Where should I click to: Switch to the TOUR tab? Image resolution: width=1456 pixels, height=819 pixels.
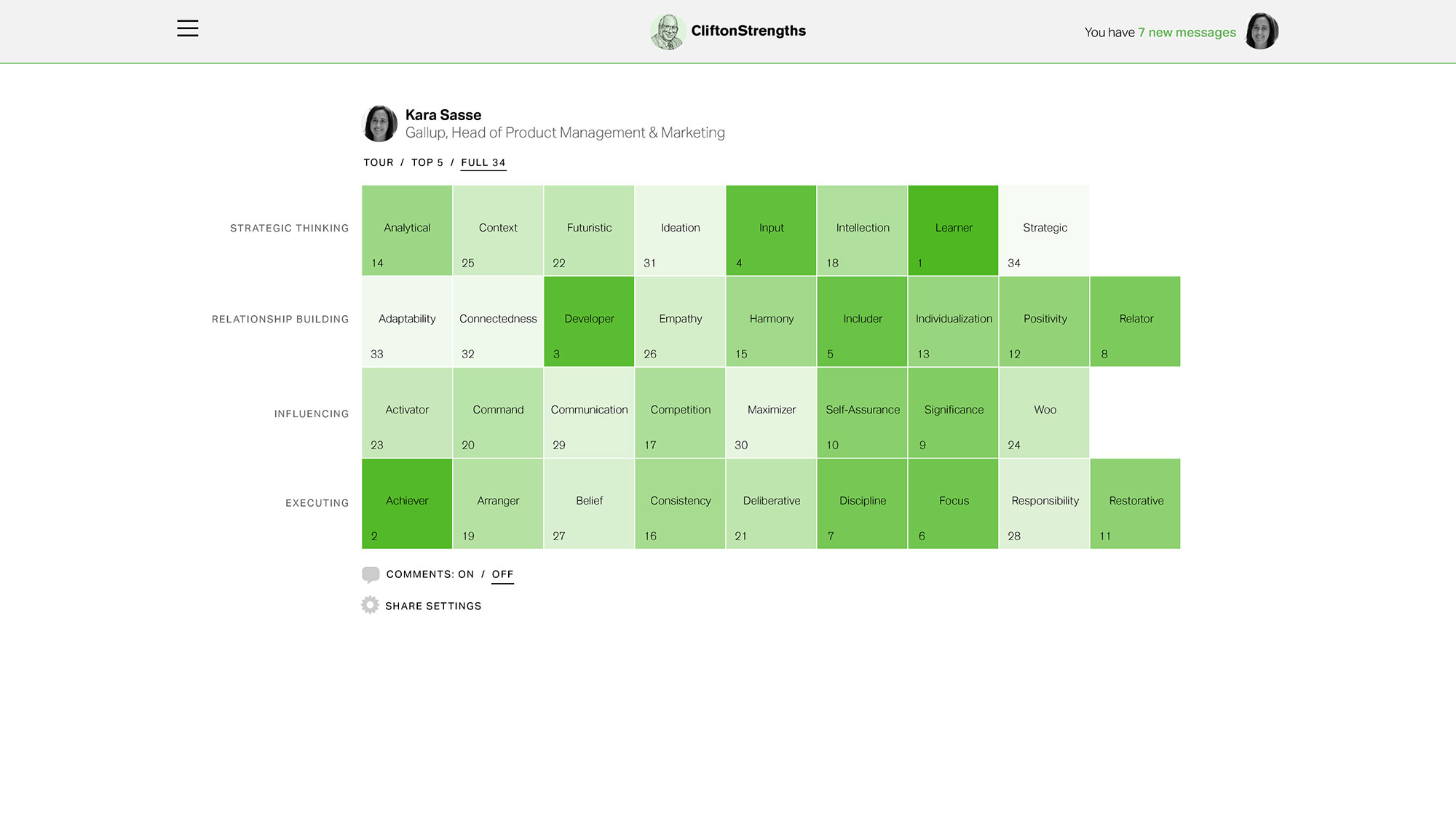pyautogui.click(x=379, y=162)
